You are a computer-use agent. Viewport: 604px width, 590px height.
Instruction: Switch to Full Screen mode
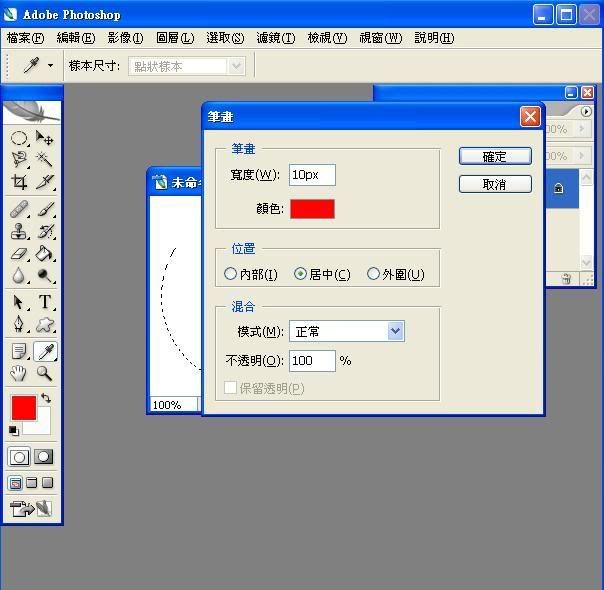tap(47, 483)
